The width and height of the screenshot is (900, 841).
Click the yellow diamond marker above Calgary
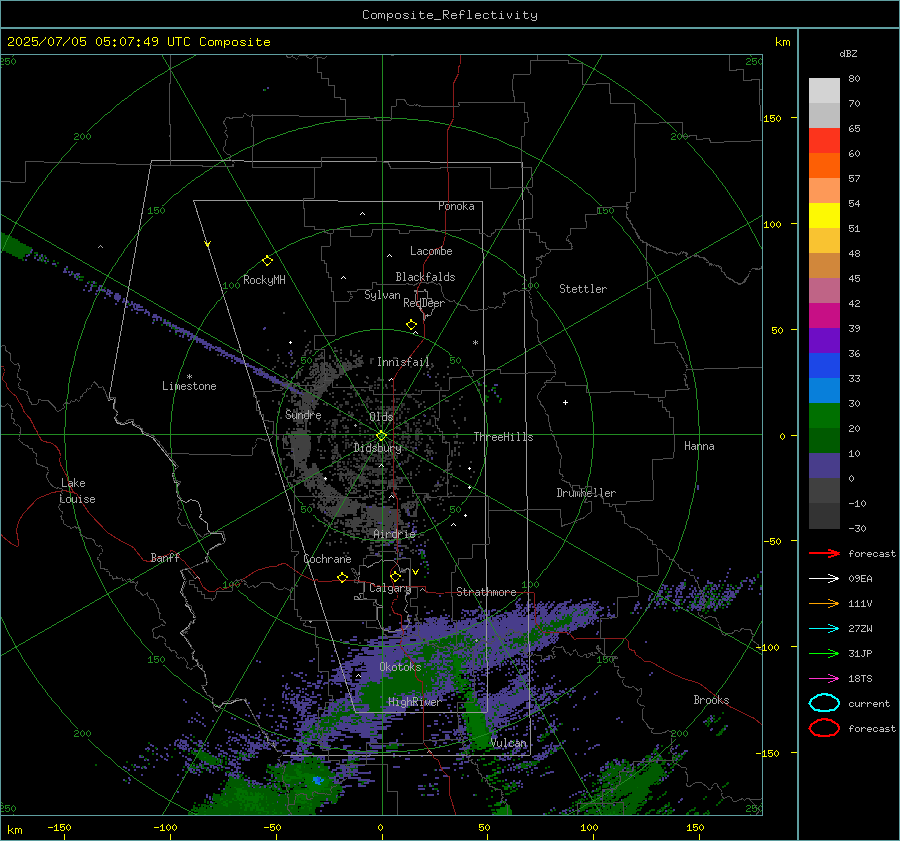click(x=395, y=576)
